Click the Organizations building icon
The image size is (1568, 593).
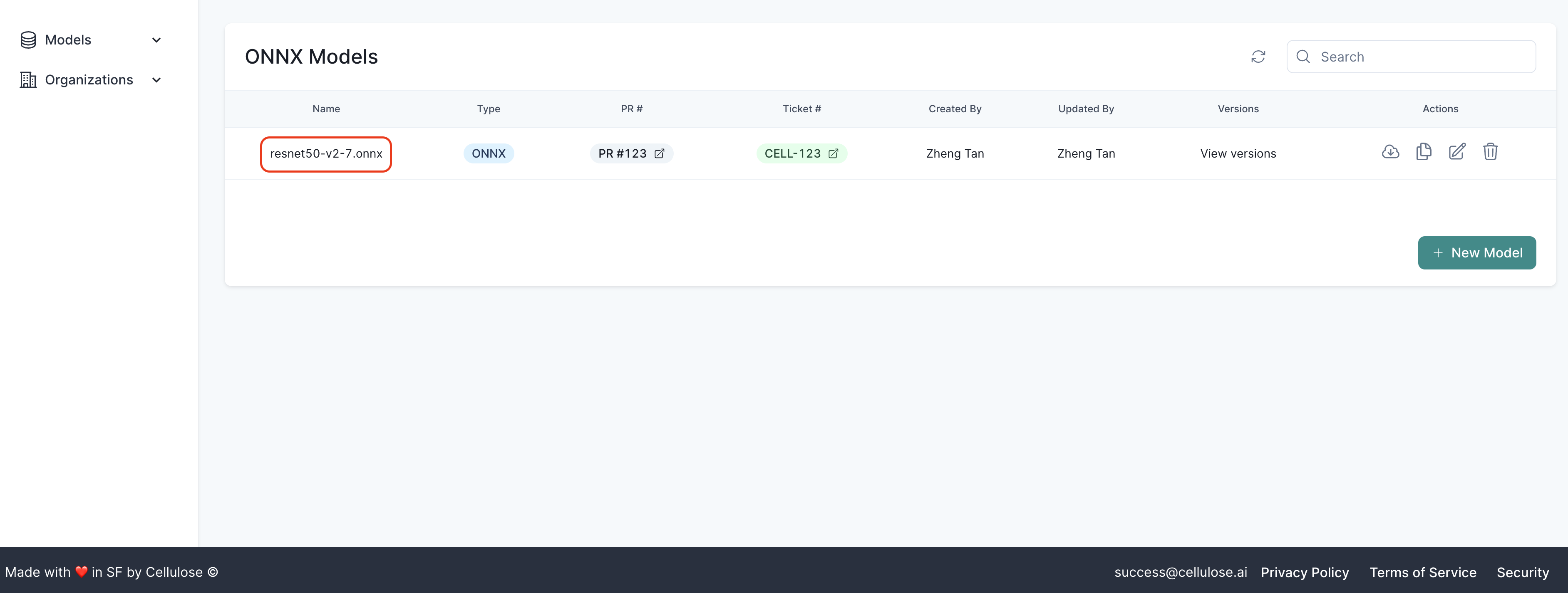(28, 80)
